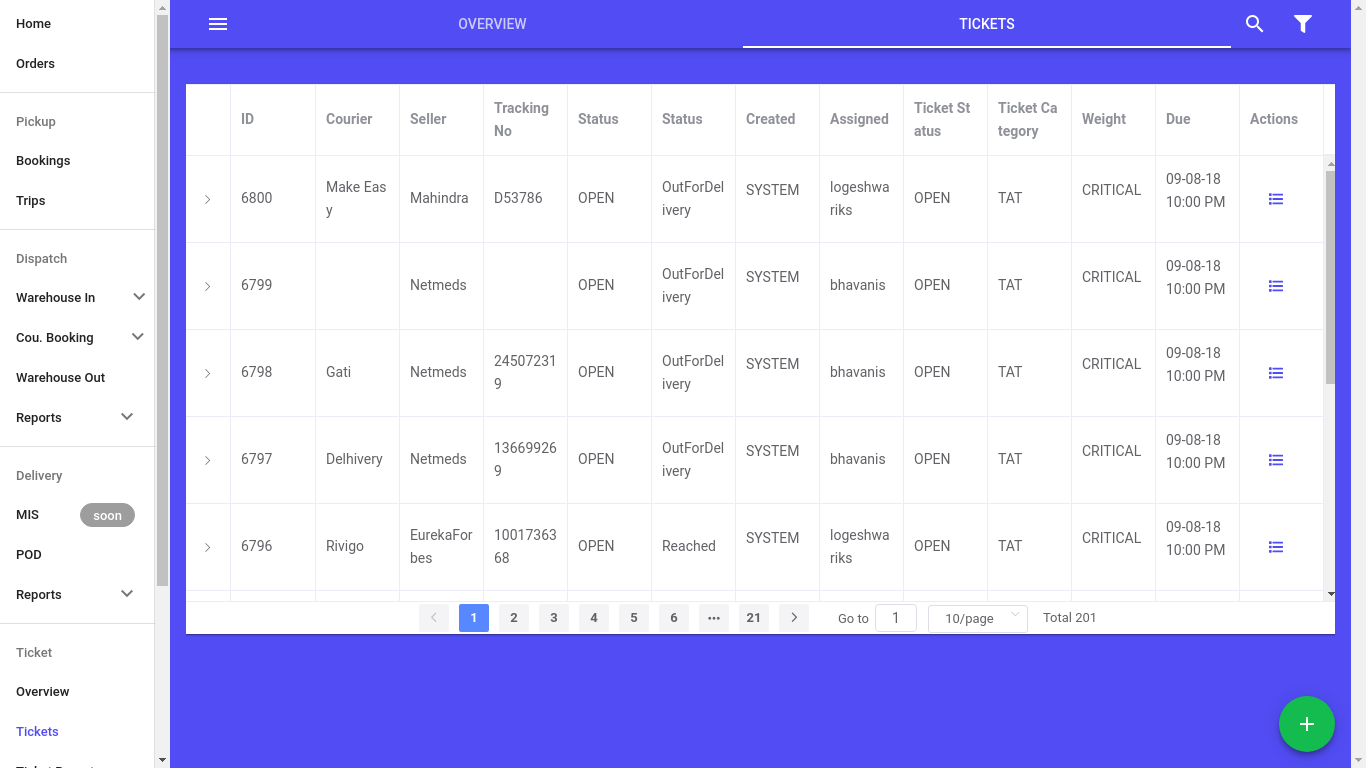Image resolution: width=1366 pixels, height=768 pixels.
Task: Expand the Warehouse In submenu
Action: click(x=139, y=297)
